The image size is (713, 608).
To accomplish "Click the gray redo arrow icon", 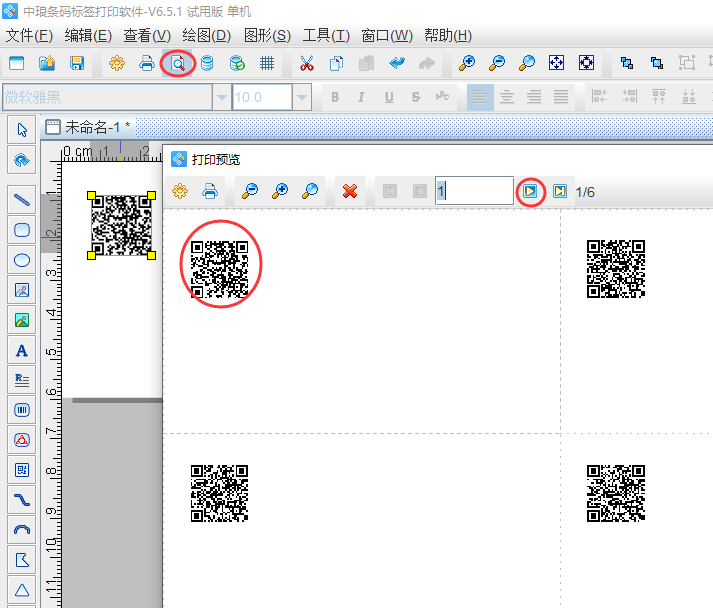I will (x=427, y=63).
